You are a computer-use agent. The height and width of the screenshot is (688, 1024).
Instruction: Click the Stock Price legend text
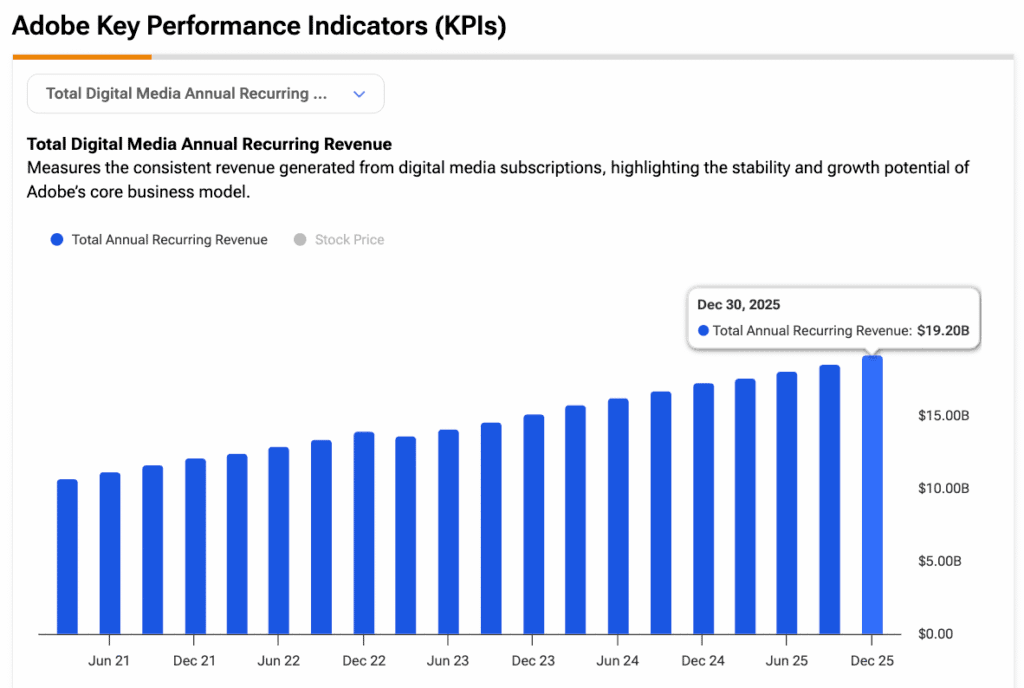click(349, 240)
